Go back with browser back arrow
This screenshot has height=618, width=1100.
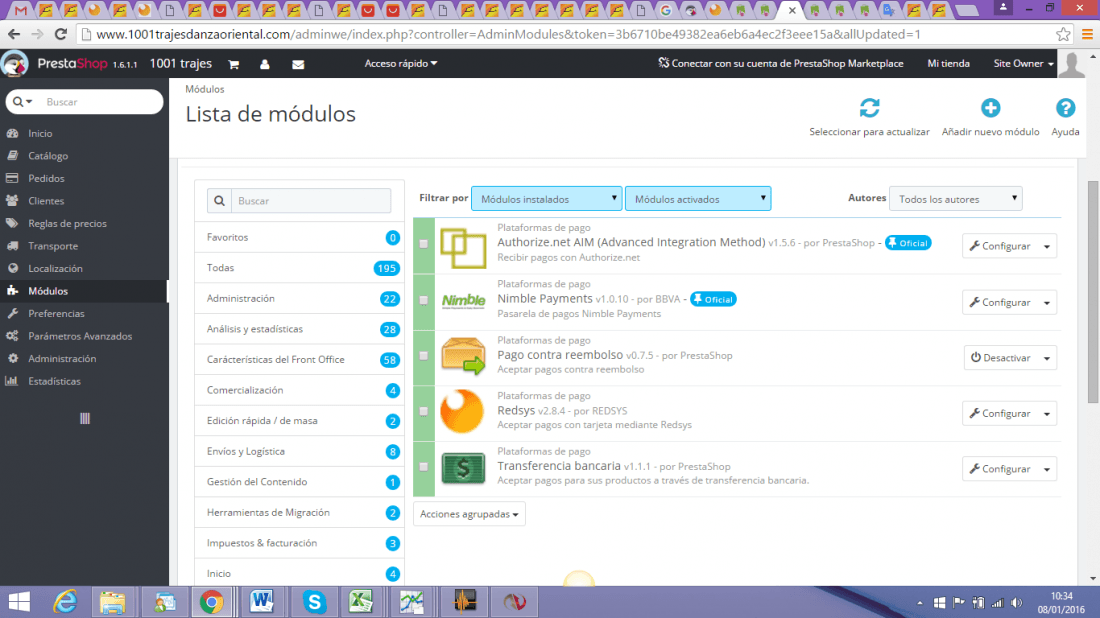click(14, 34)
